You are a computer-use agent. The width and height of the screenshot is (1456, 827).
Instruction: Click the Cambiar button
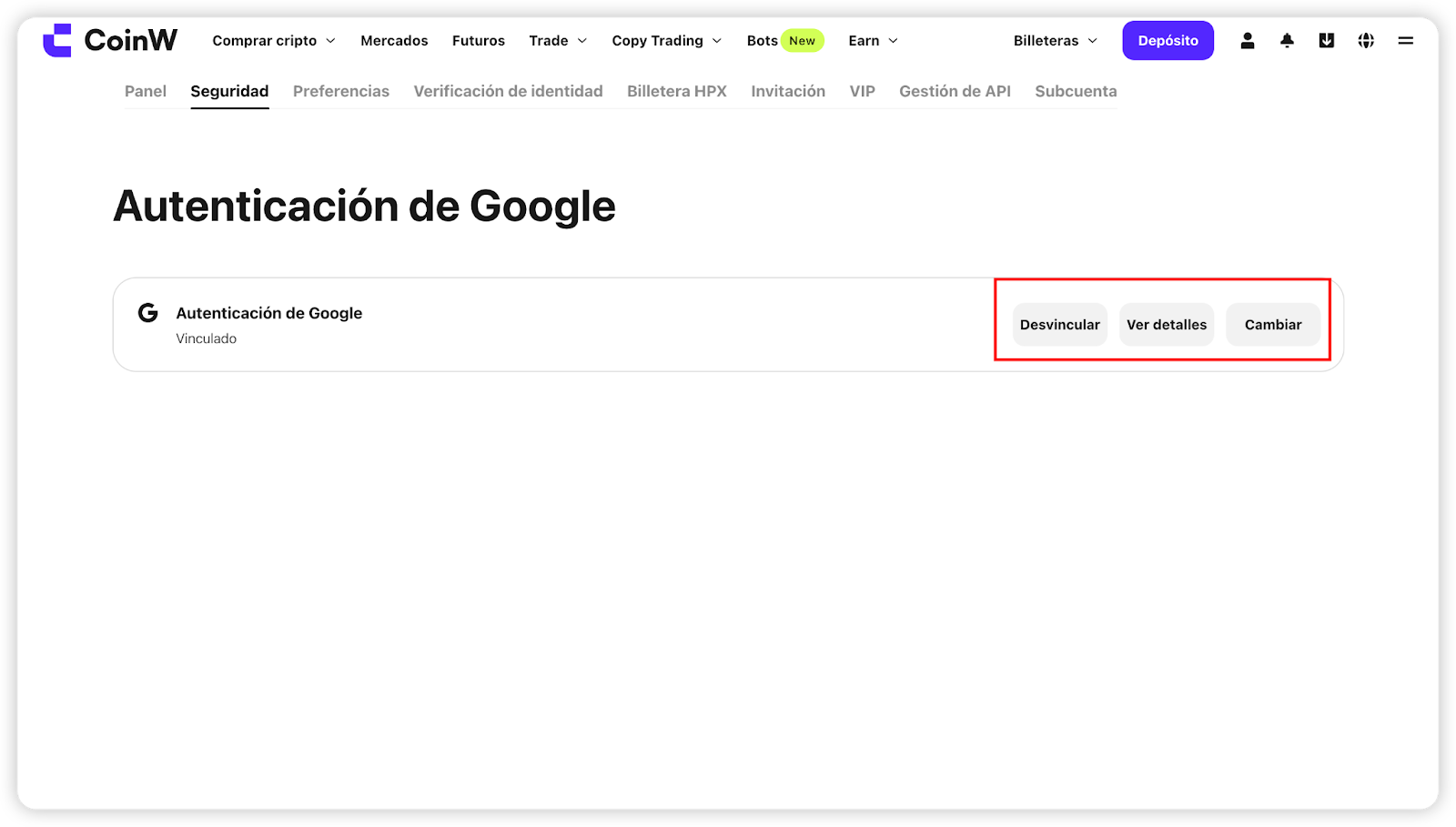click(x=1273, y=325)
